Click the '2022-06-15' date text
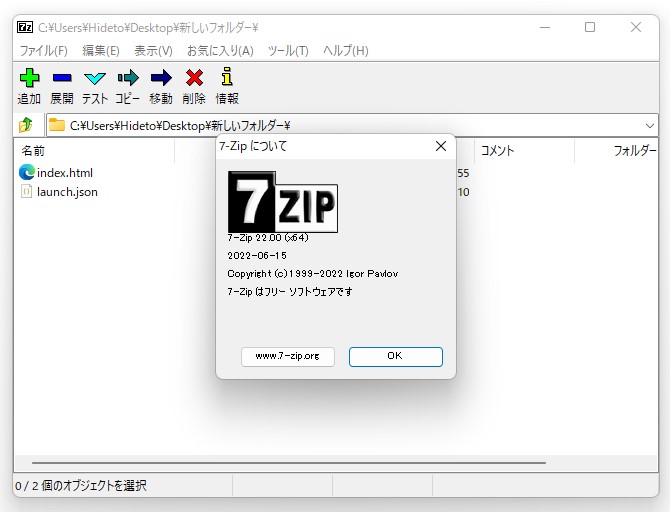Image resolution: width=670 pixels, height=512 pixels. coord(257,256)
